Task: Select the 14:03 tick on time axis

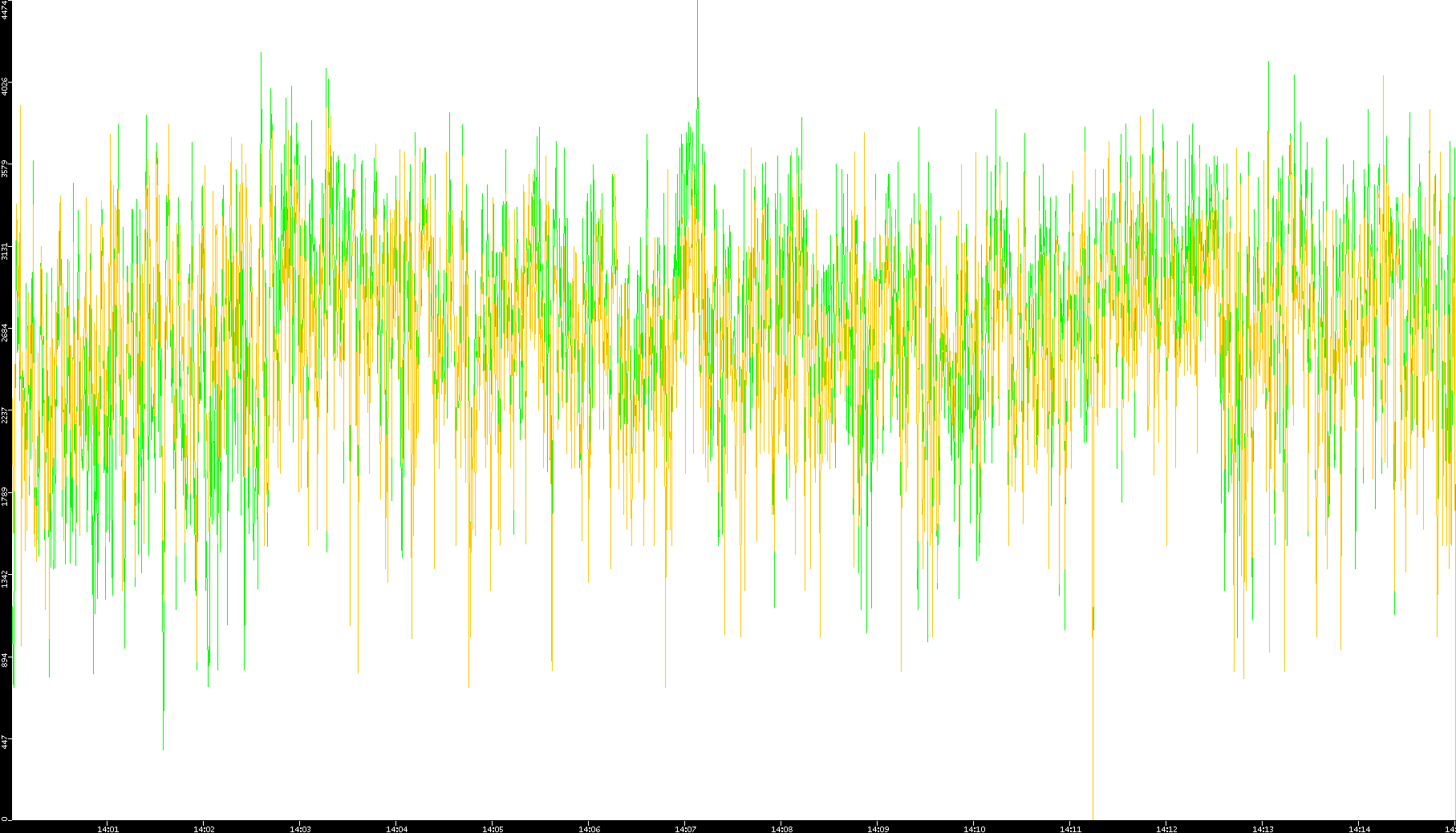Action: pyautogui.click(x=300, y=828)
